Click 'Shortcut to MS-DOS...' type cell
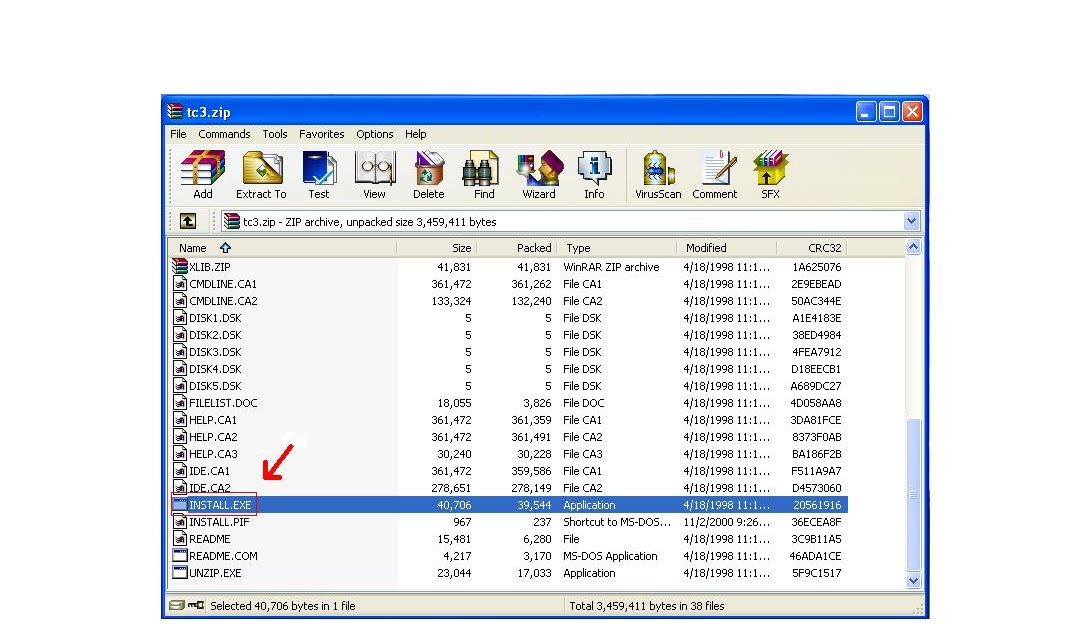This screenshot has height=630, width=1067. (x=617, y=522)
